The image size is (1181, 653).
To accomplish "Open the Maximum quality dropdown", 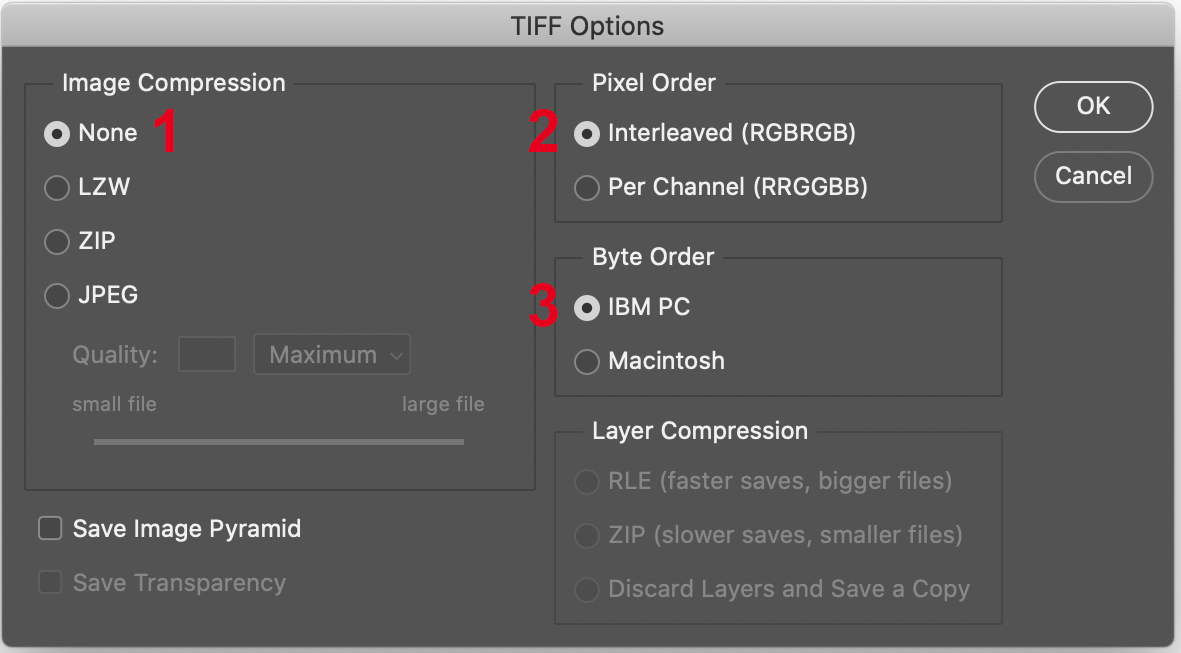I will coord(332,355).
